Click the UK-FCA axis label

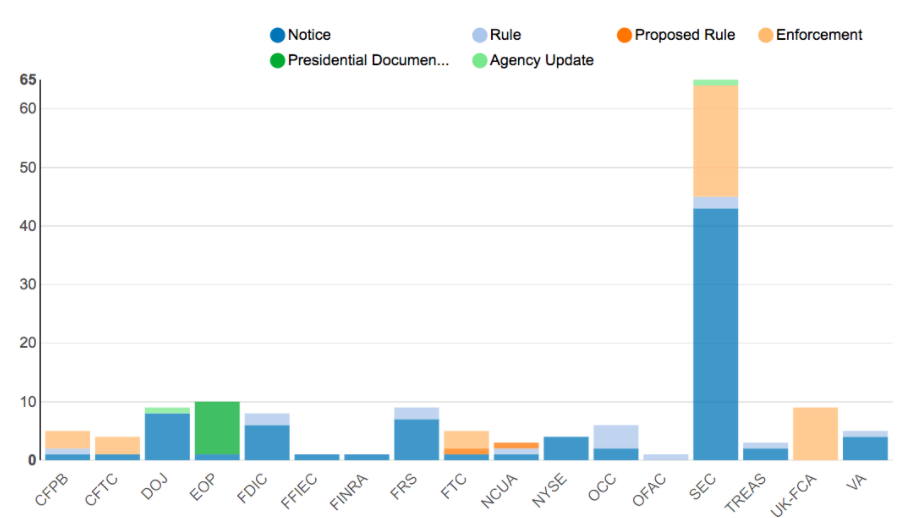tap(793, 495)
